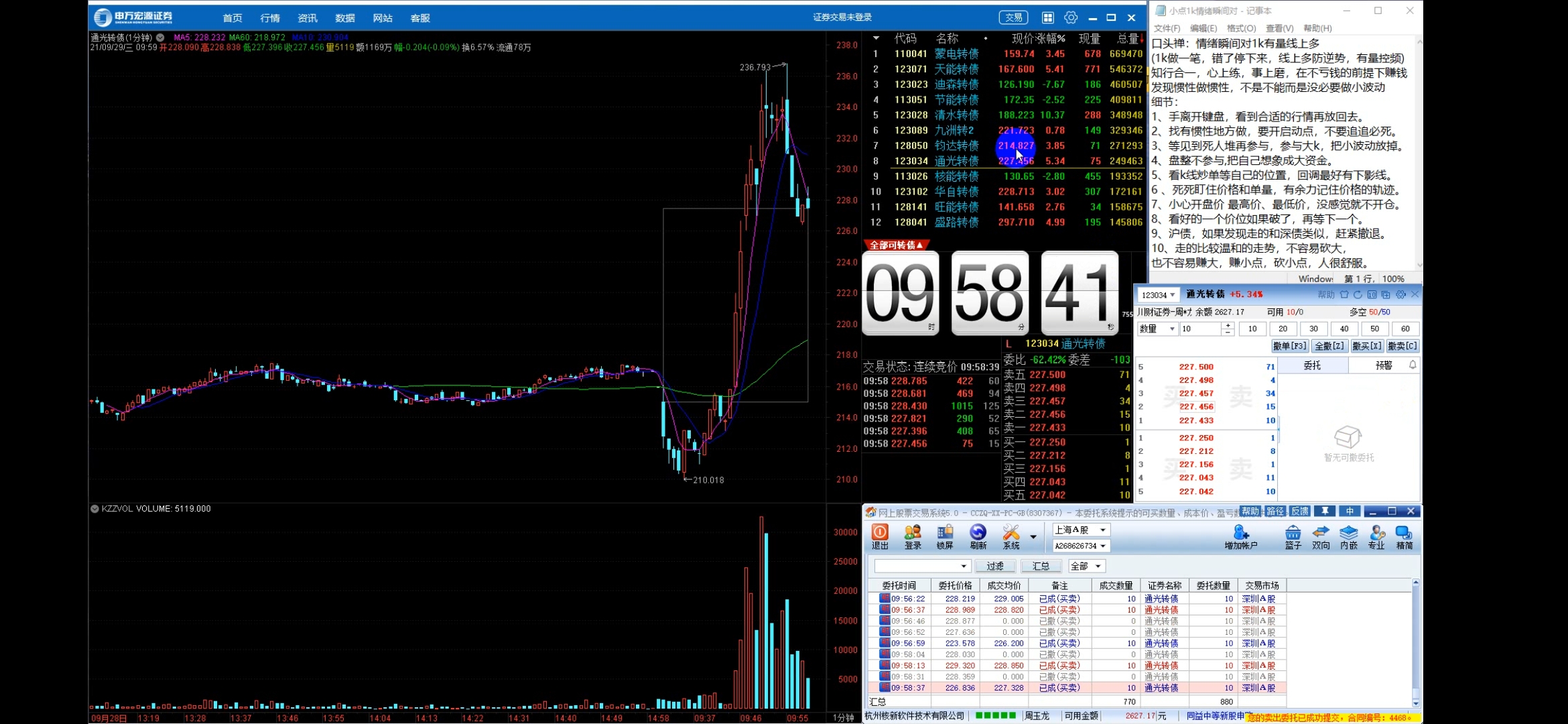The image size is (1568, 724).
Task: Click the quantity input field showing 10
Action: coord(1201,329)
